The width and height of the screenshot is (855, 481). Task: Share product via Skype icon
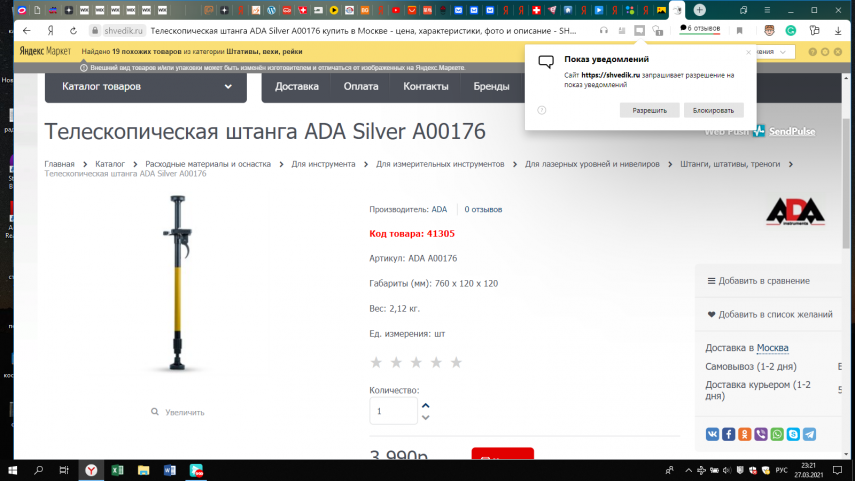tap(793, 434)
